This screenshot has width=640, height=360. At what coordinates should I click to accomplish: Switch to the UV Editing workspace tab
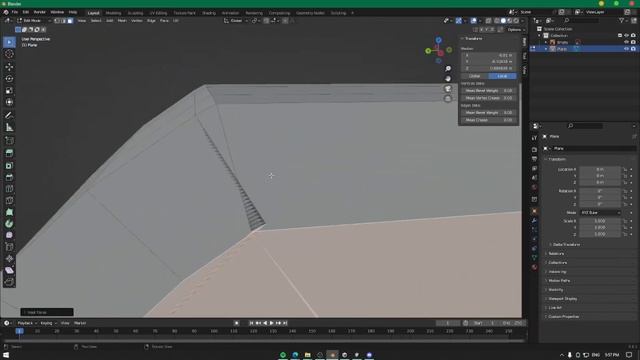coord(158,13)
